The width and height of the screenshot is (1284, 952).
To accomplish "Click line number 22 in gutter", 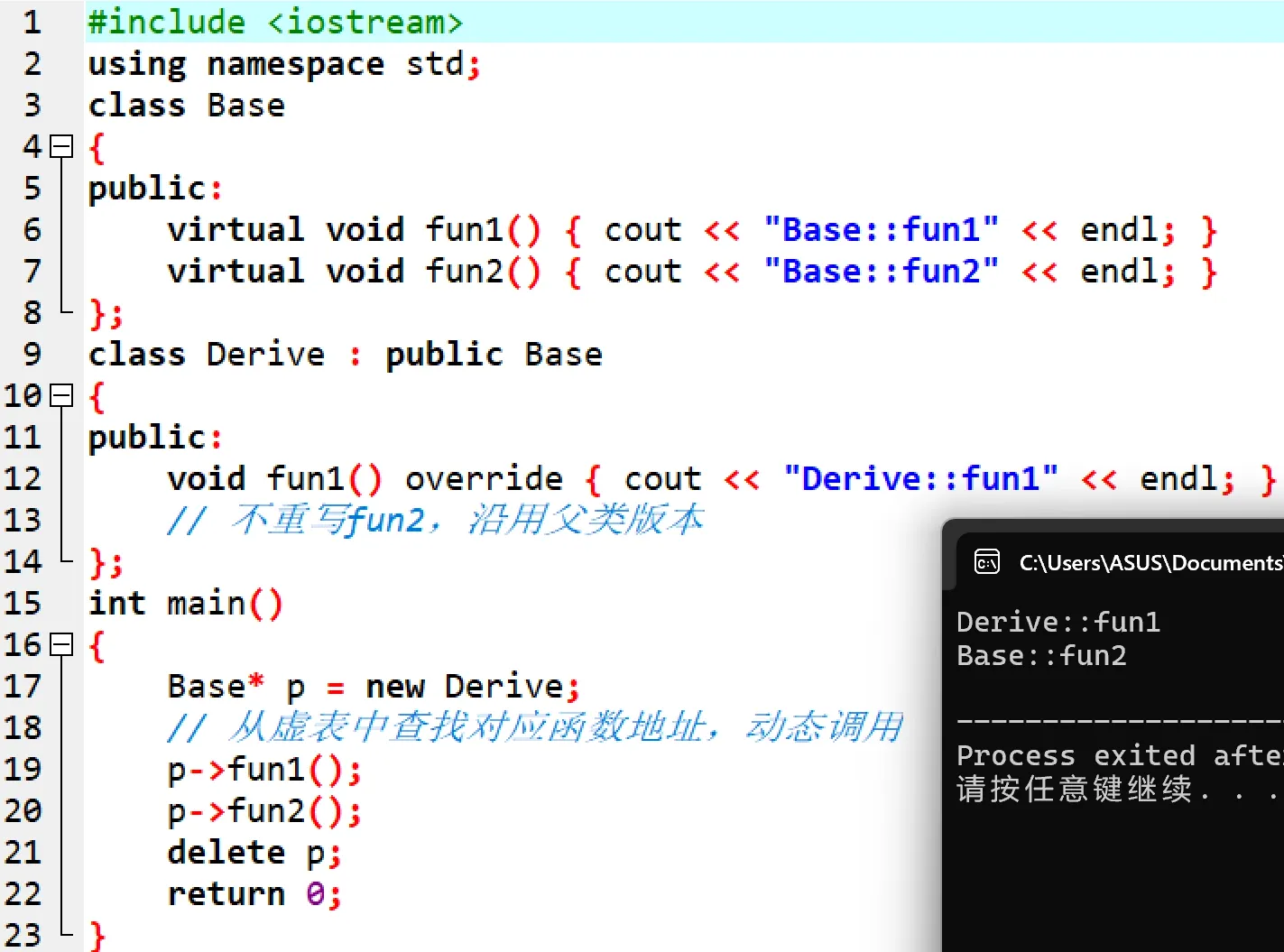I will click(x=23, y=893).
